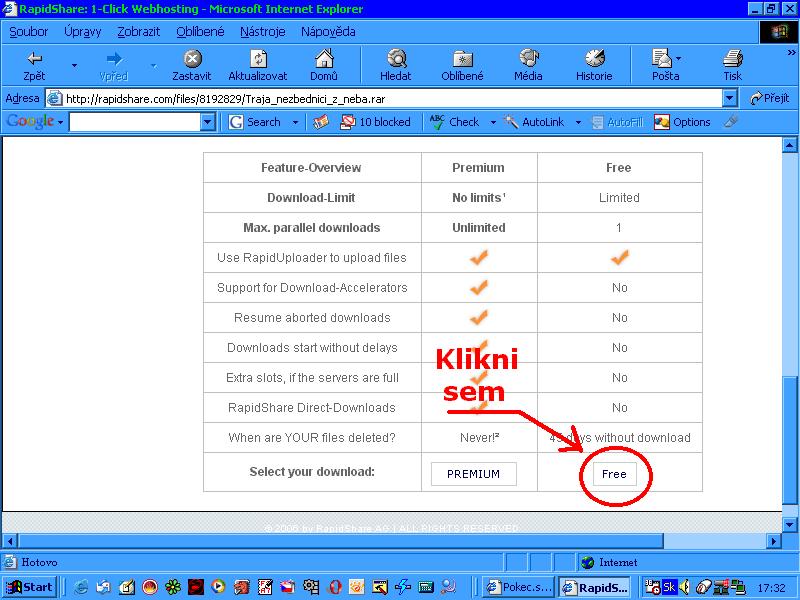Image resolution: width=800 pixels, height=600 pixels.
Task: Click 'Support for Download-Accelerators' row label
Action: (x=312, y=288)
